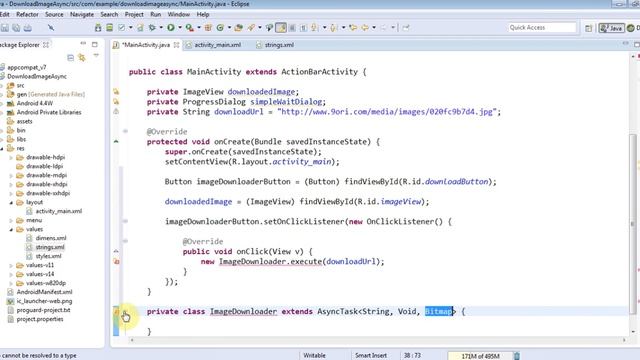Toggle code fold at setOnClickListener line
This screenshot has width=640, height=360.
pos(125,221)
